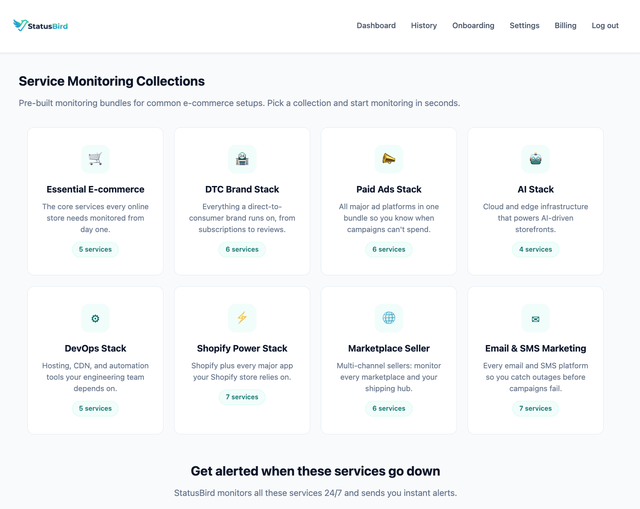Click the 5 services badge in Essential E-commerce

96,249
